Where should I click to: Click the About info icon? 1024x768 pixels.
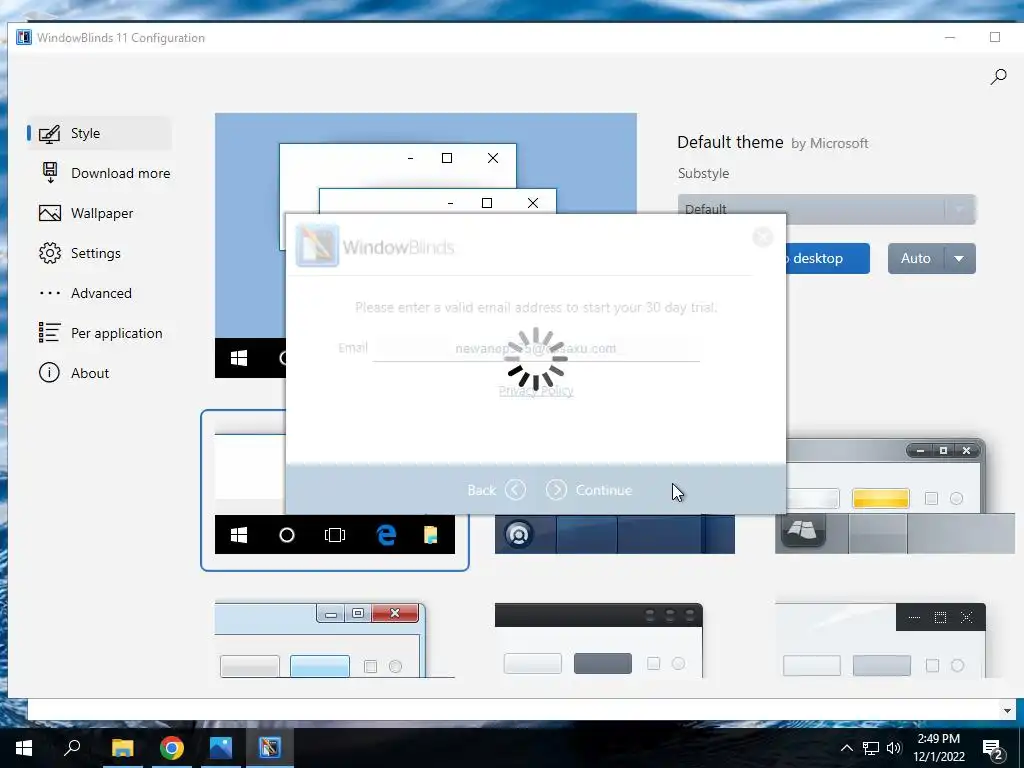pyautogui.click(x=50, y=373)
